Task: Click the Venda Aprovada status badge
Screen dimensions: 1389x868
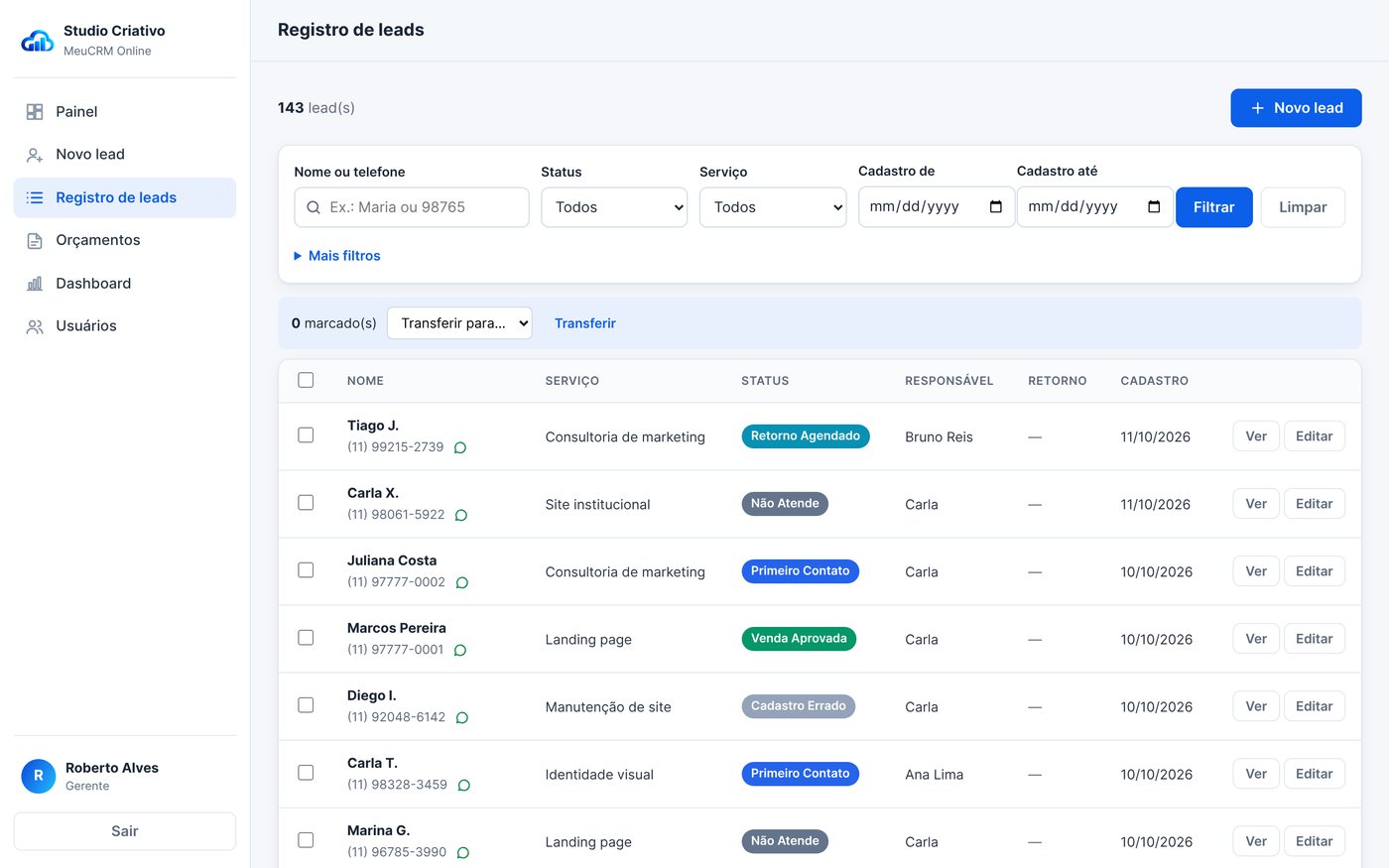Action: click(799, 639)
